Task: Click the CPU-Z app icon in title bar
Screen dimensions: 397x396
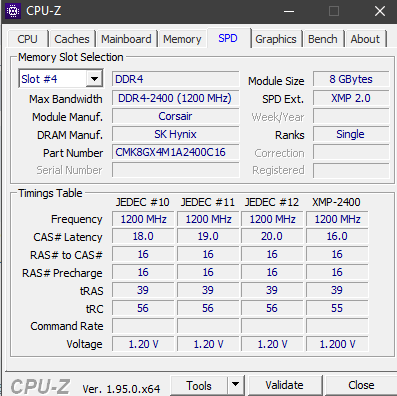Action: [13, 11]
